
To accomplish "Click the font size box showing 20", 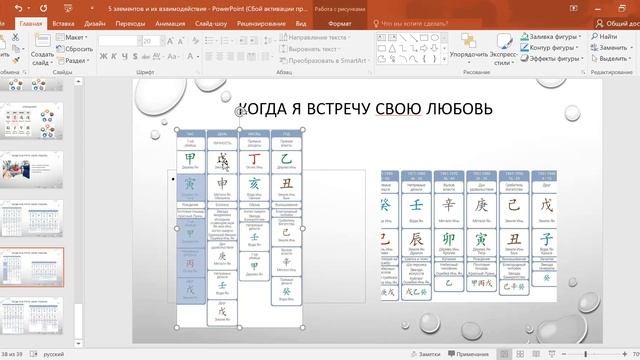I will (x=150, y=41).
